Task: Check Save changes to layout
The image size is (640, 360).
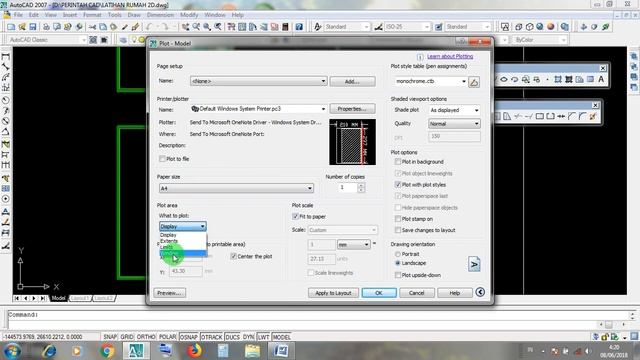Action: tap(398, 230)
